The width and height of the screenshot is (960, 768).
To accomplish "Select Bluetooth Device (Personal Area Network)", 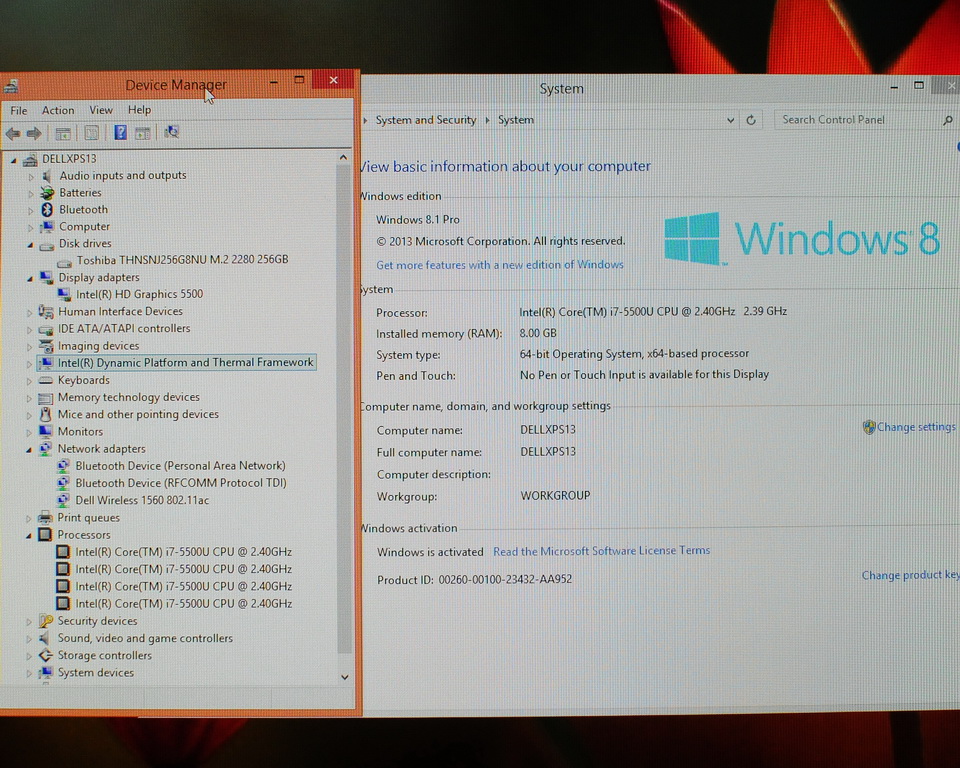I will click(180, 465).
